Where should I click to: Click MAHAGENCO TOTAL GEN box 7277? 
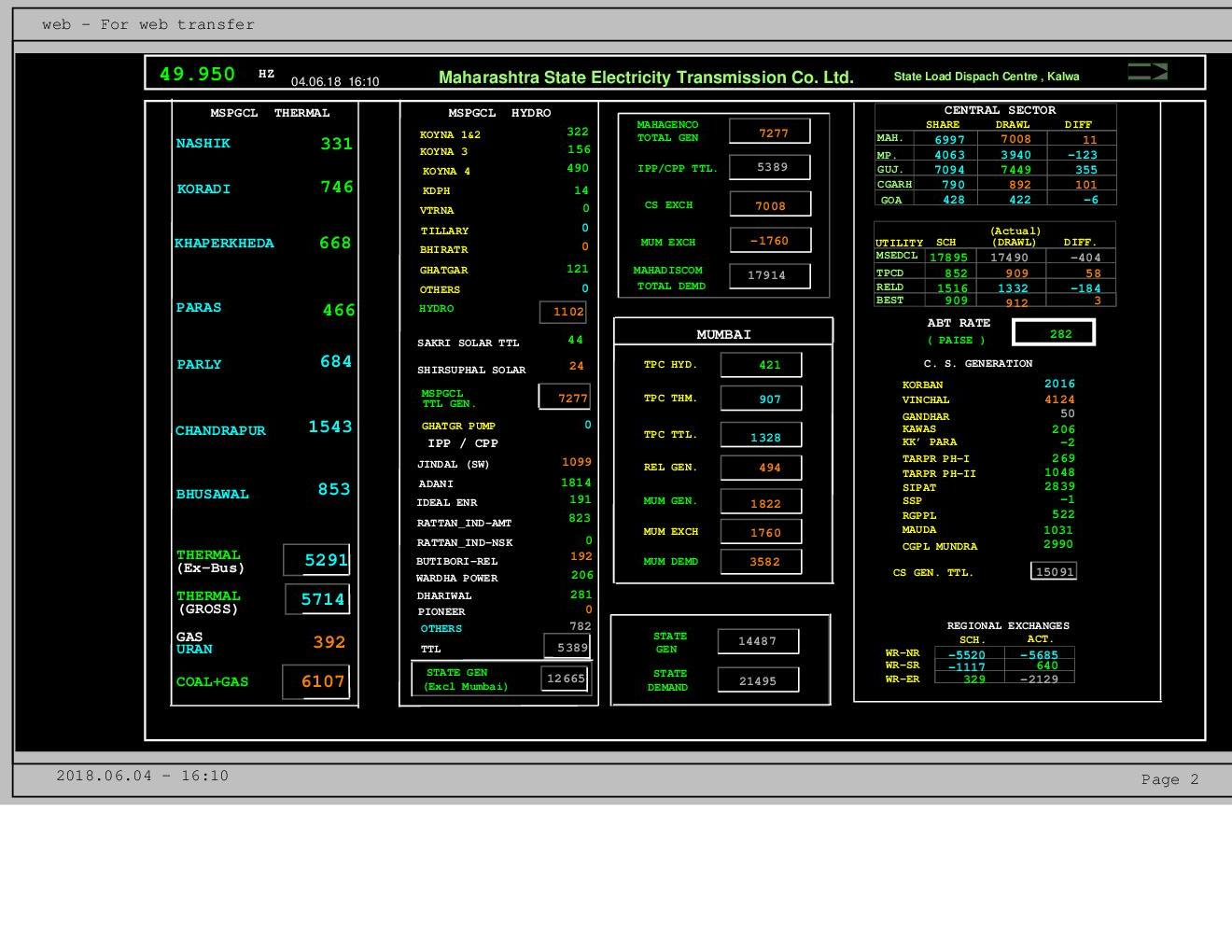(x=770, y=132)
